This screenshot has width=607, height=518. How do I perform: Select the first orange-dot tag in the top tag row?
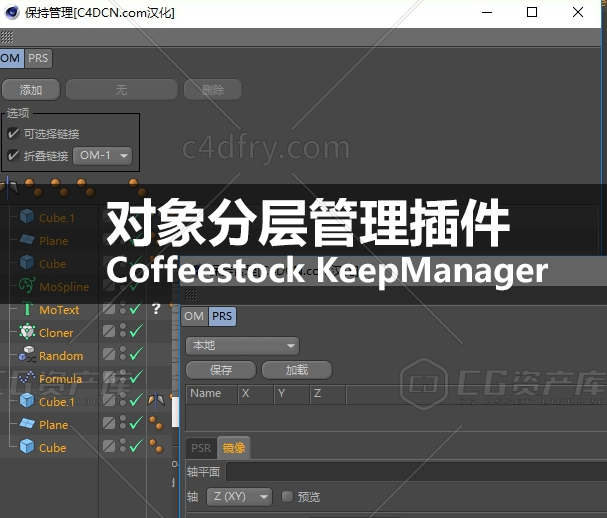[34, 187]
